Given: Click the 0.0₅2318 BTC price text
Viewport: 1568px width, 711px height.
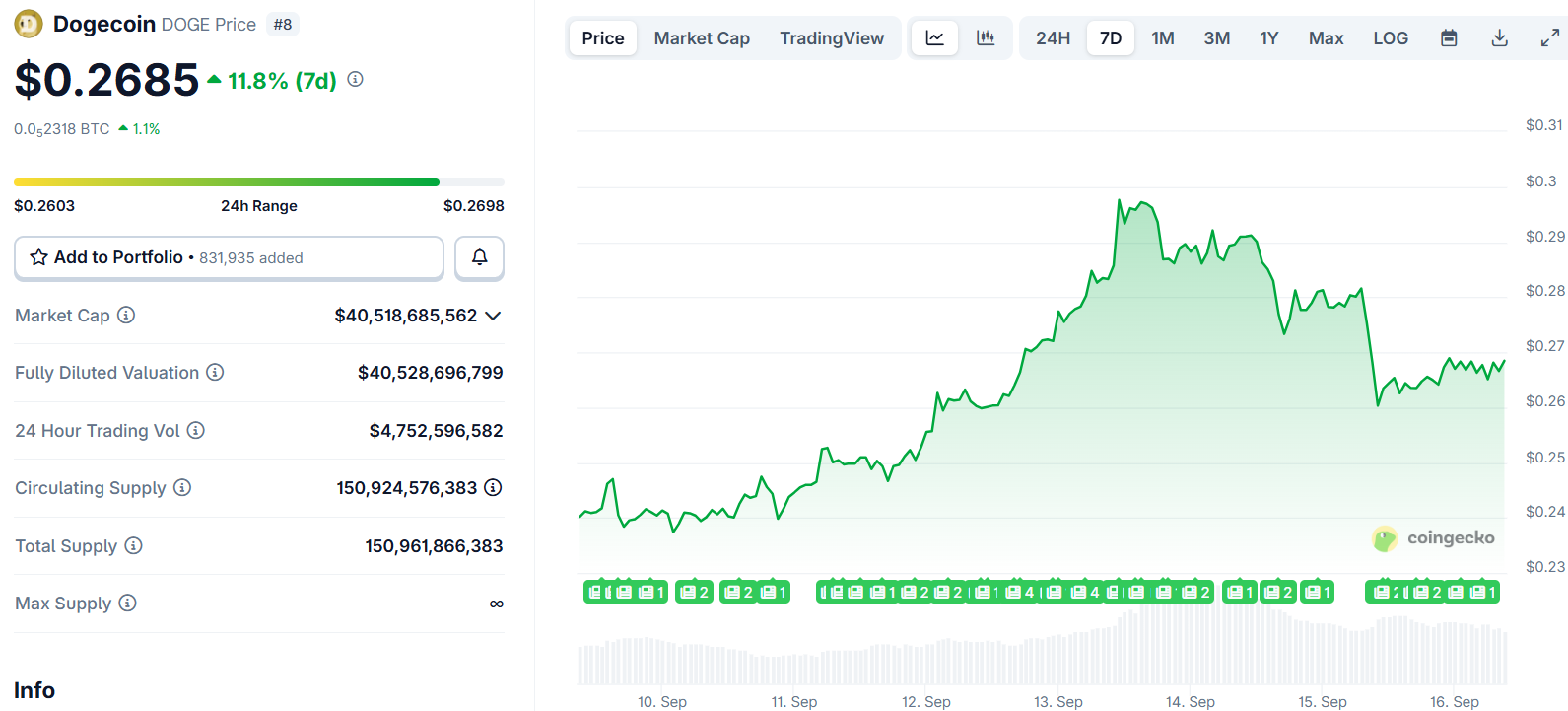Looking at the screenshot, I should click(62, 129).
